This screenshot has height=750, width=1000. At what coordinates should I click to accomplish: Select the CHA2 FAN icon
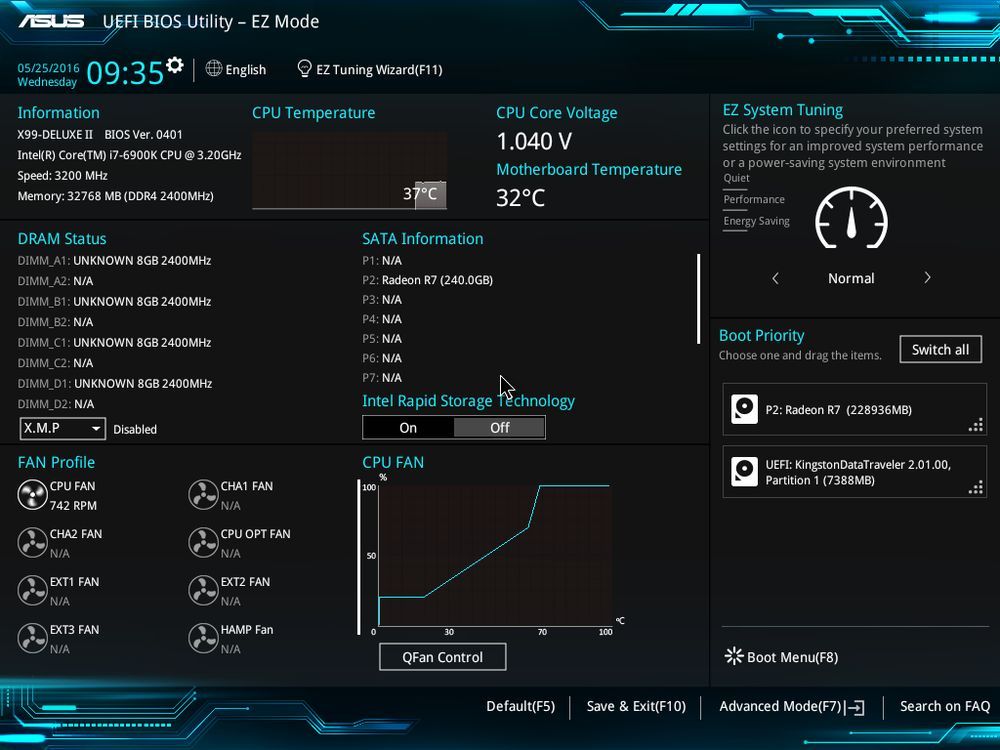(32, 543)
